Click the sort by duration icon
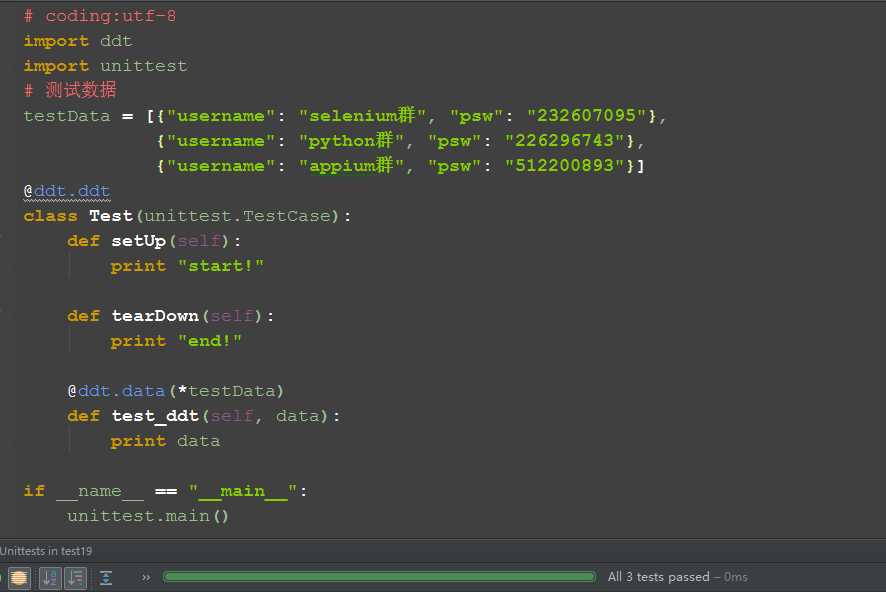The image size is (886, 592). [x=76, y=577]
